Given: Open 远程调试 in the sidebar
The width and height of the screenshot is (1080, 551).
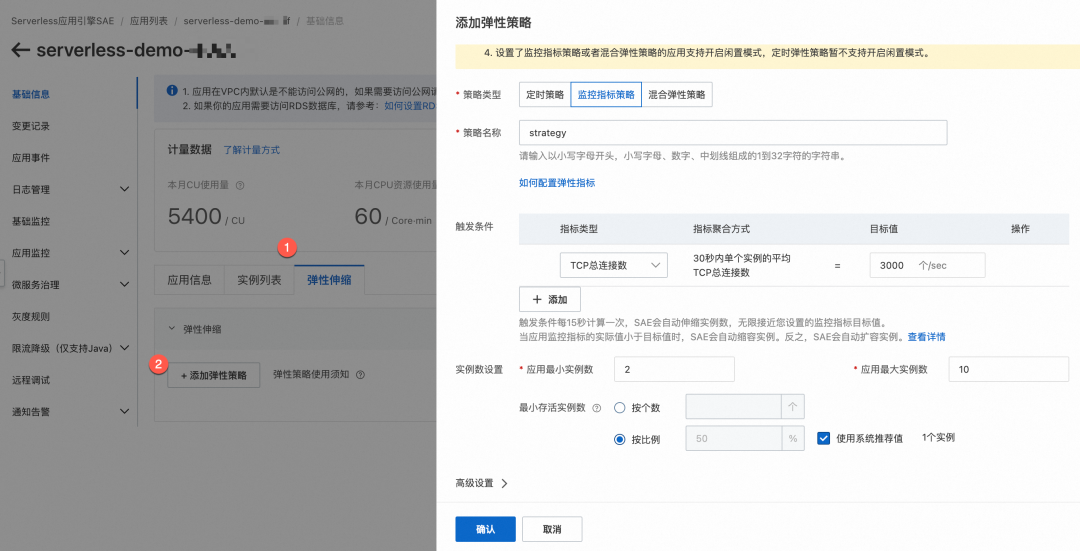Looking at the screenshot, I should [x=31, y=380].
